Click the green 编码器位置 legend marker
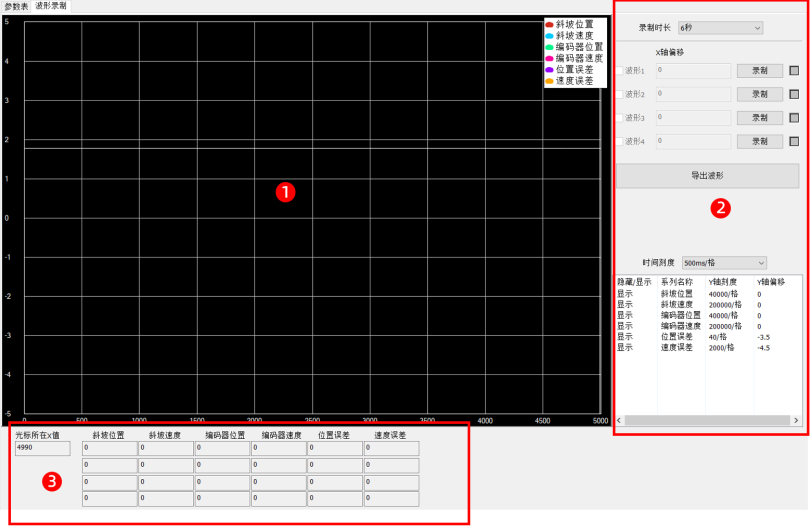 click(549, 47)
